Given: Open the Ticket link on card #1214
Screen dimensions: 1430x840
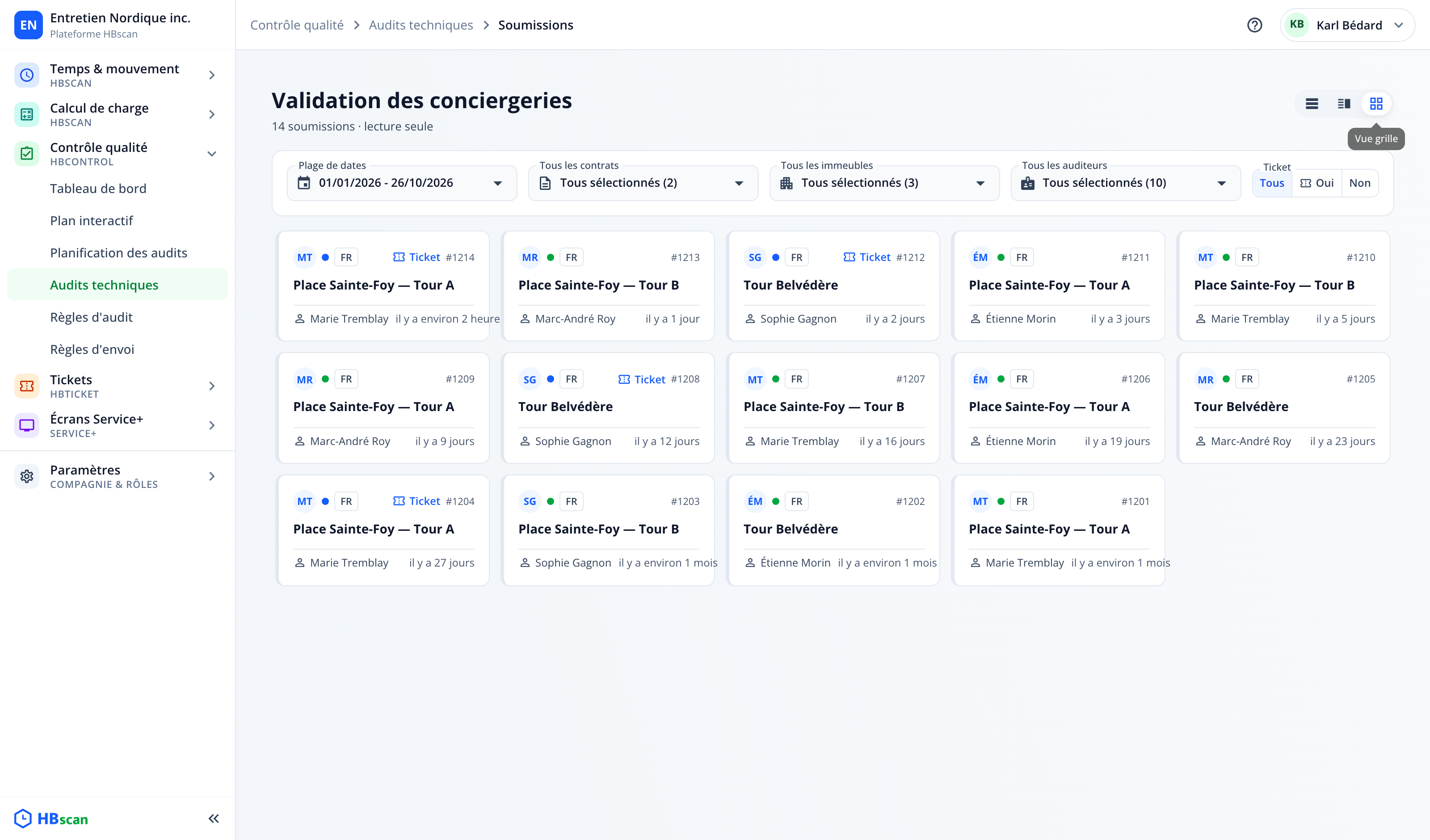Looking at the screenshot, I should [416, 257].
